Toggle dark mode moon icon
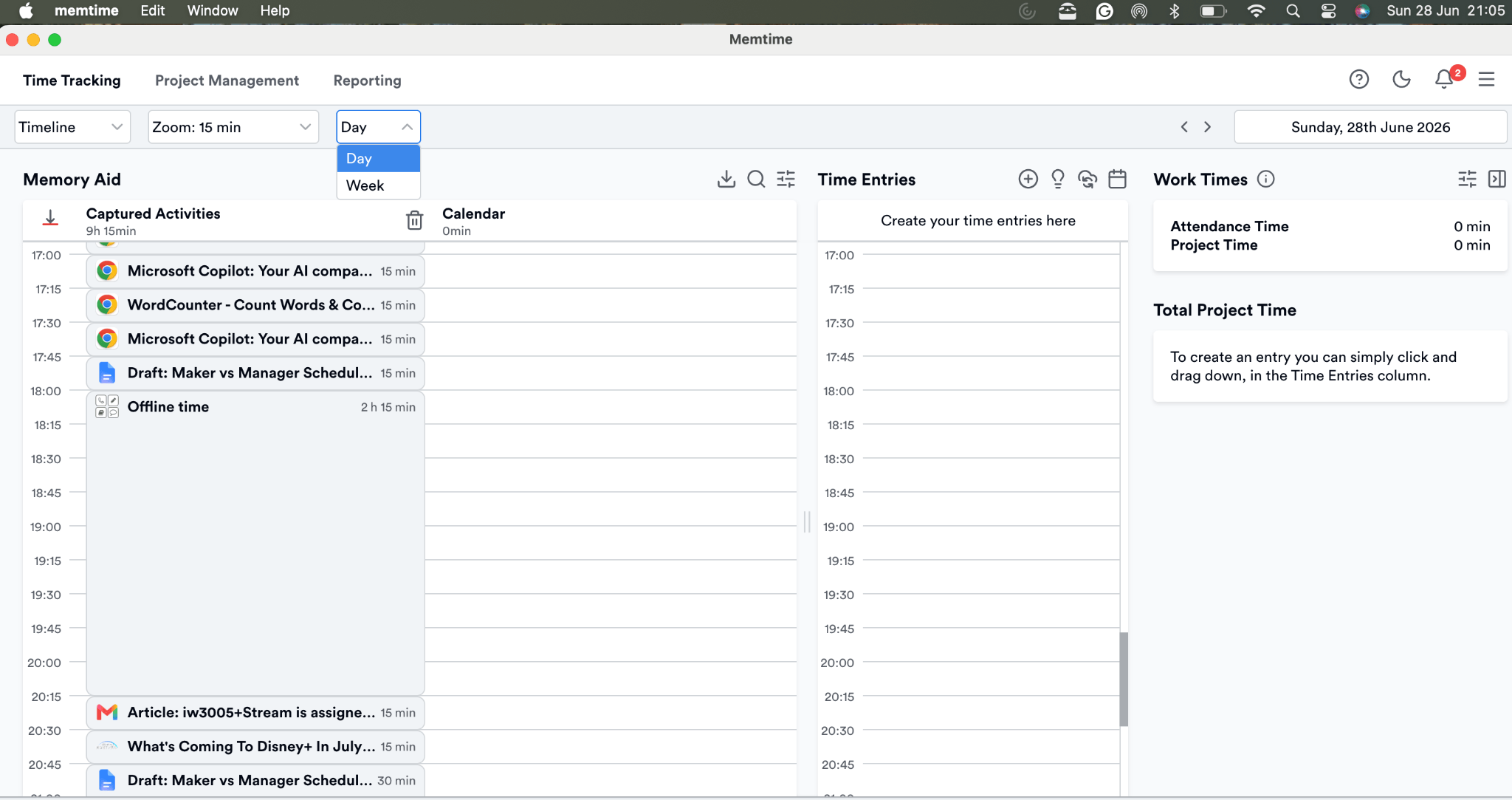Viewport: 1512px width, 800px height. (x=1401, y=79)
